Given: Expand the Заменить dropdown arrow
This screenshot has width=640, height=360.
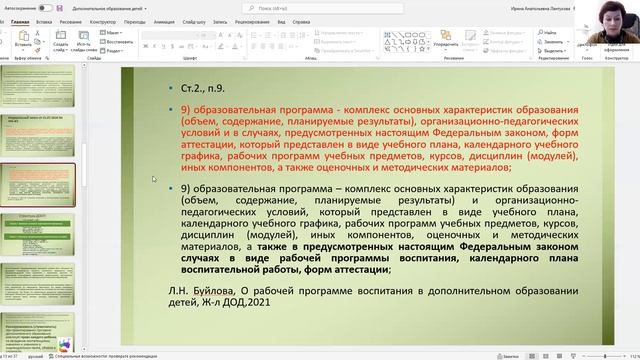Looking at the screenshot, I should point(568,42).
